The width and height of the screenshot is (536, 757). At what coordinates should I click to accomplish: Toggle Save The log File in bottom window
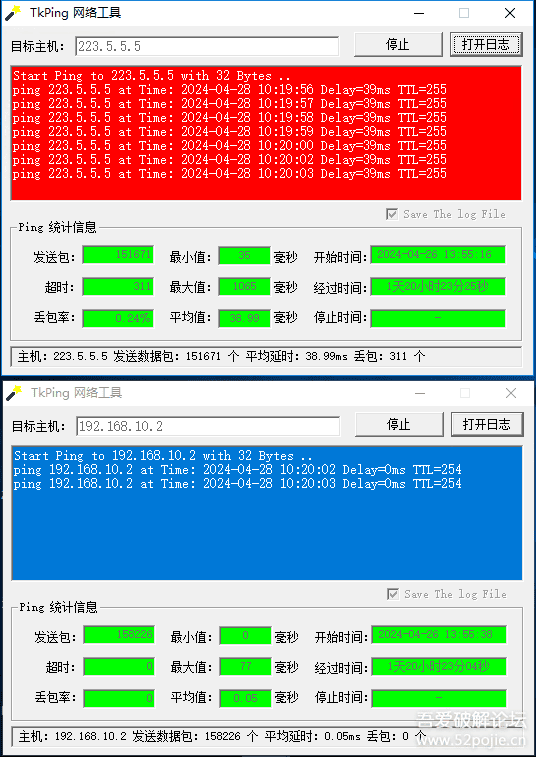click(x=393, y=594)
